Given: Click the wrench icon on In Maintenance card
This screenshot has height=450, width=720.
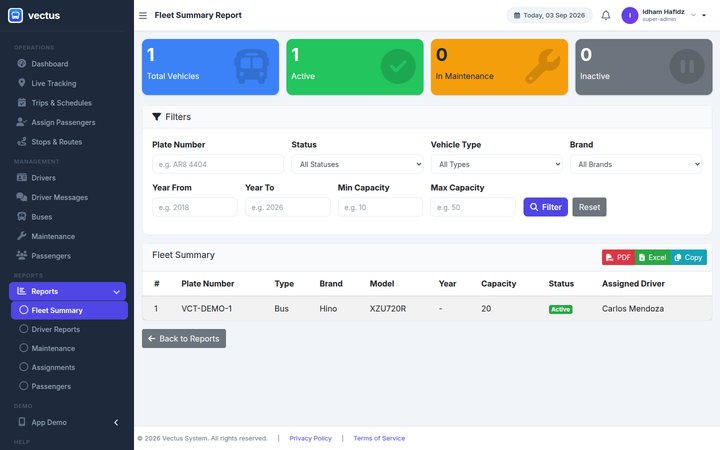Looking at the screenshot, I should point(543,67).
